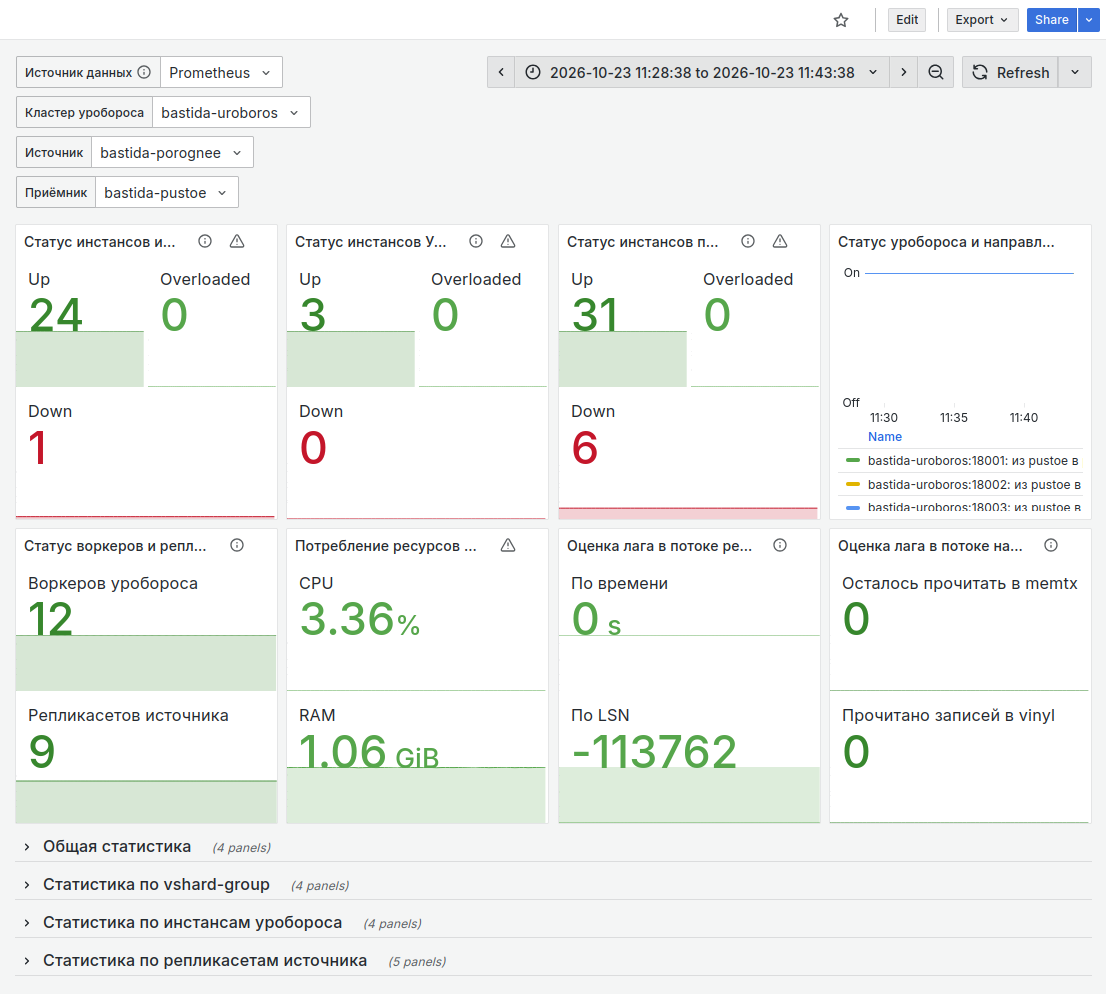
Task: Click Name legend header in status panel
Action: tap(885, 437)
